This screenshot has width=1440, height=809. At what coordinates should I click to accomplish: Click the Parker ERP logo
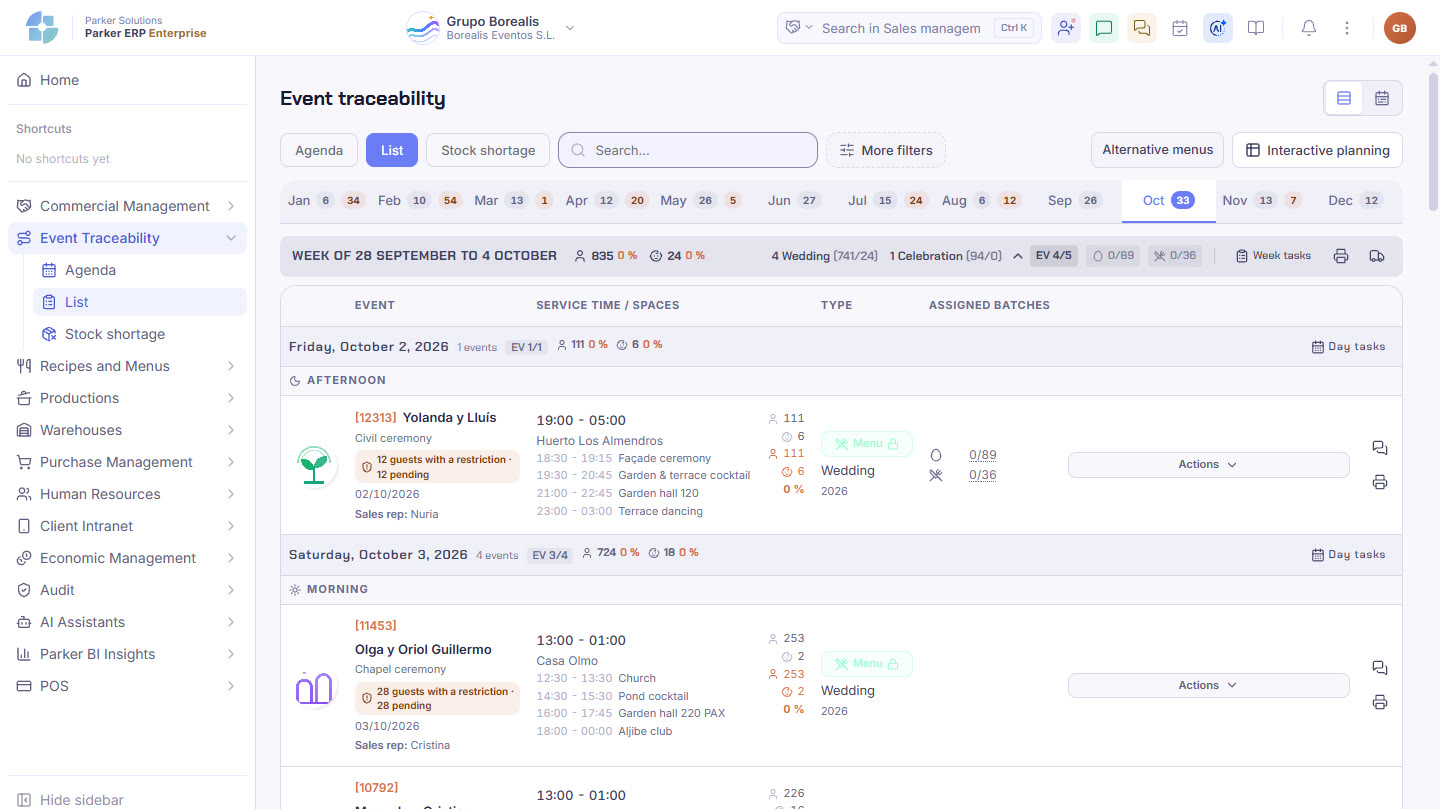coord(42,28)
